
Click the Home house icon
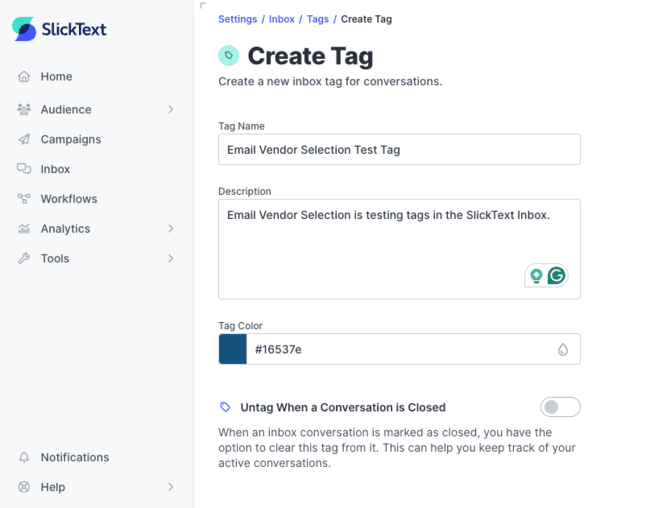click(24, 76)
